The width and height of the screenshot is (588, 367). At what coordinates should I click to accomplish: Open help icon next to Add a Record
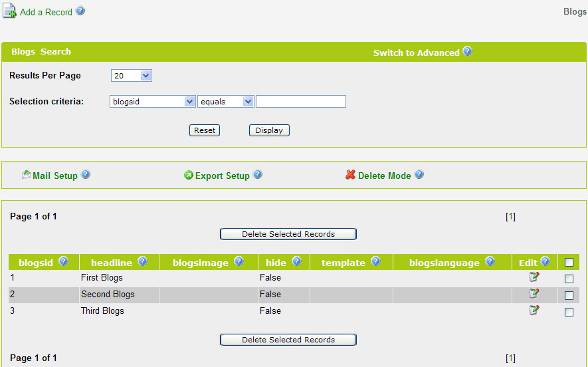coord(80,11)
